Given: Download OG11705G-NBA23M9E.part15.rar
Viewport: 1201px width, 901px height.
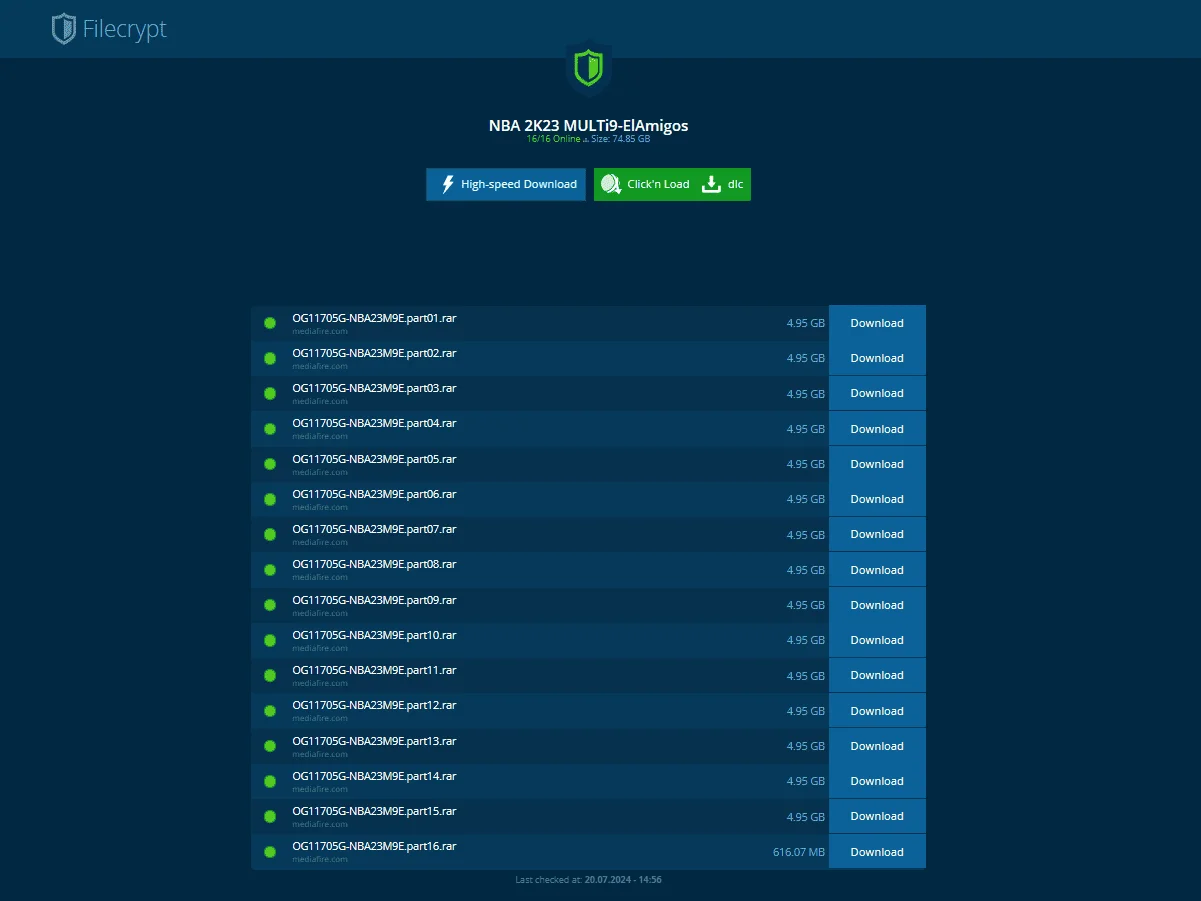Looking at the screenshot, I should 877,816.
